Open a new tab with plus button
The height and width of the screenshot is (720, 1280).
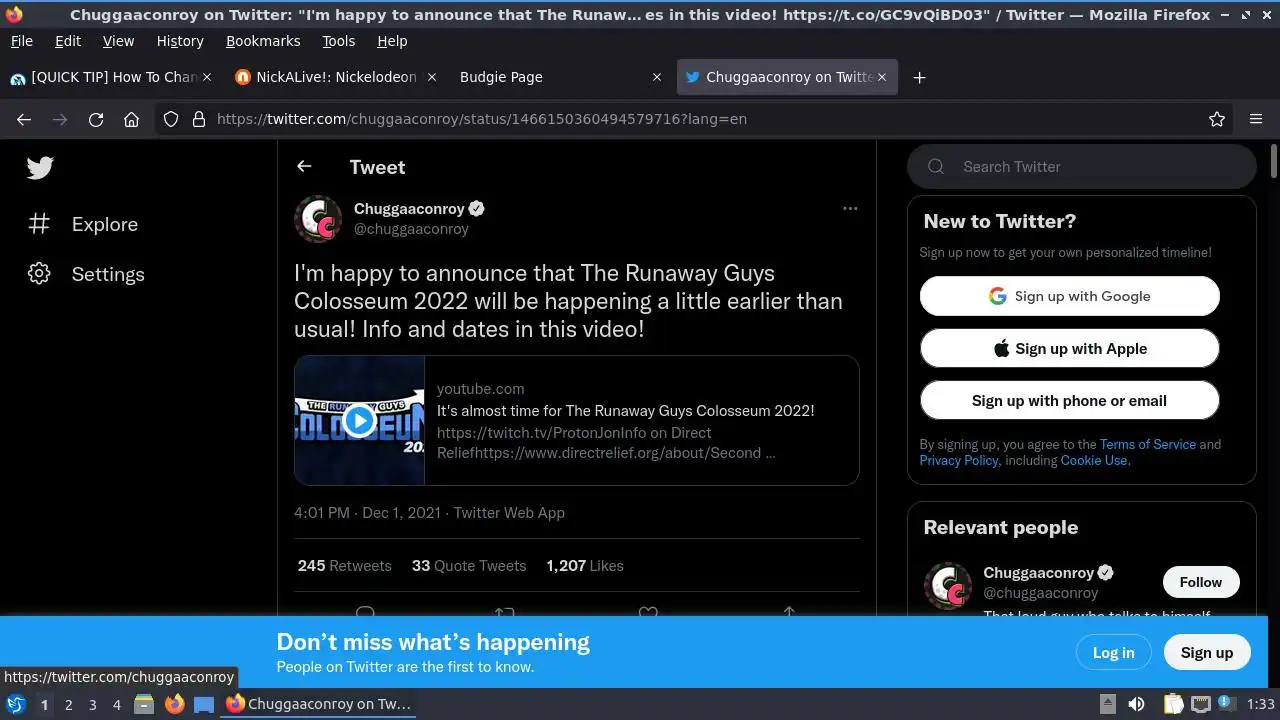point(919,77)
